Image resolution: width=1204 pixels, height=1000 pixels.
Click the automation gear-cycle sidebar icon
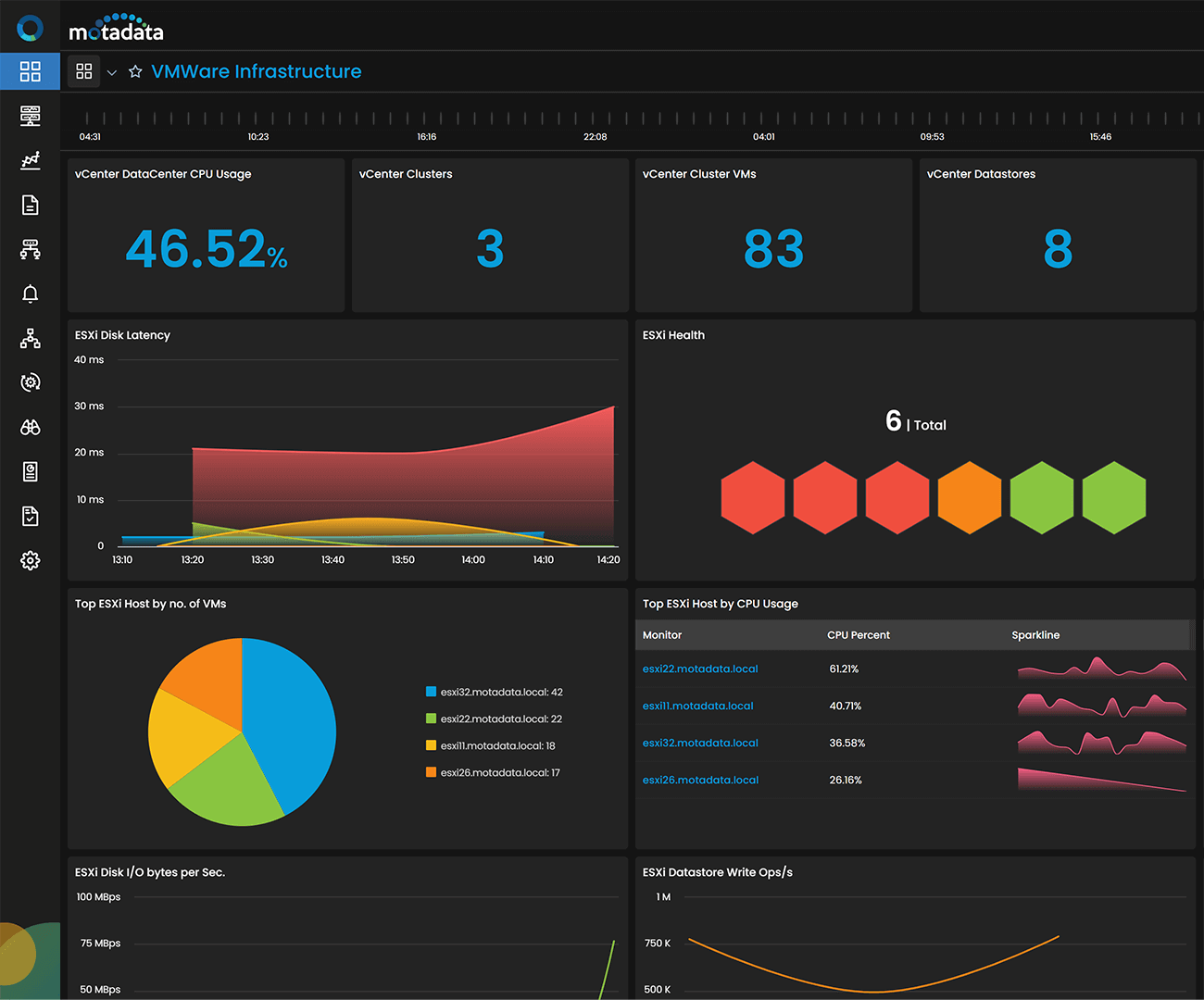point(30,382)
